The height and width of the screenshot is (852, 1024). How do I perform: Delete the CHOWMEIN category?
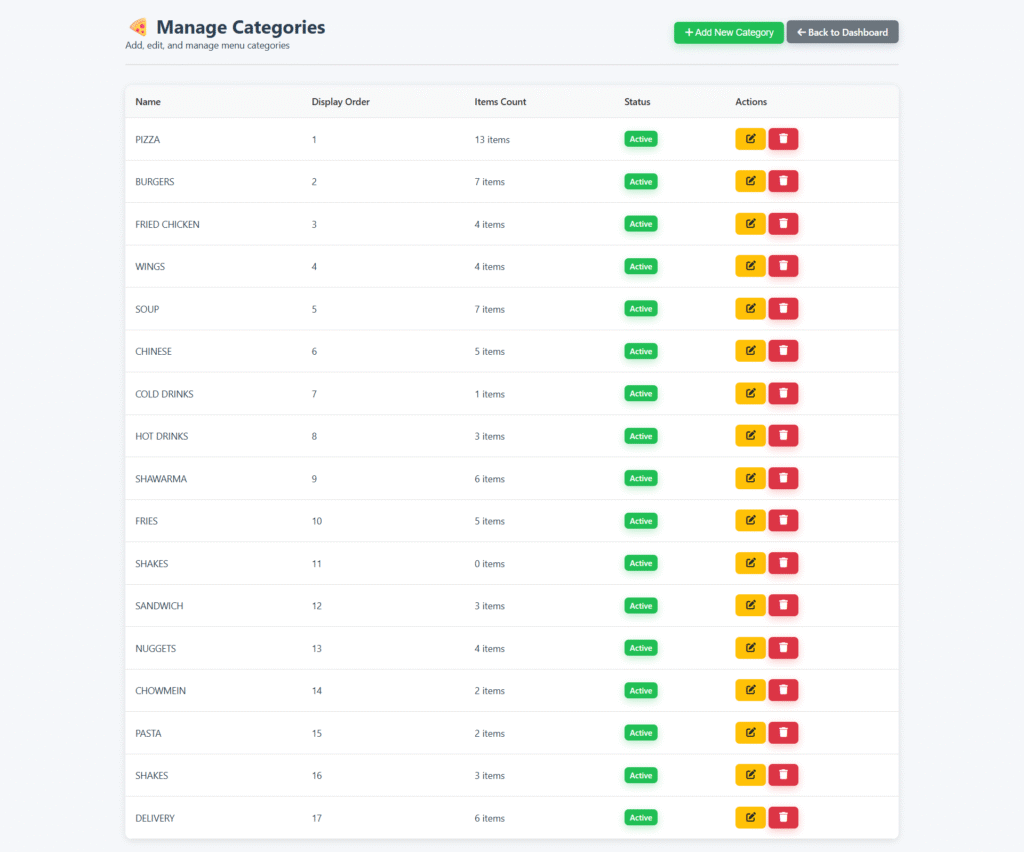[783, 691]
